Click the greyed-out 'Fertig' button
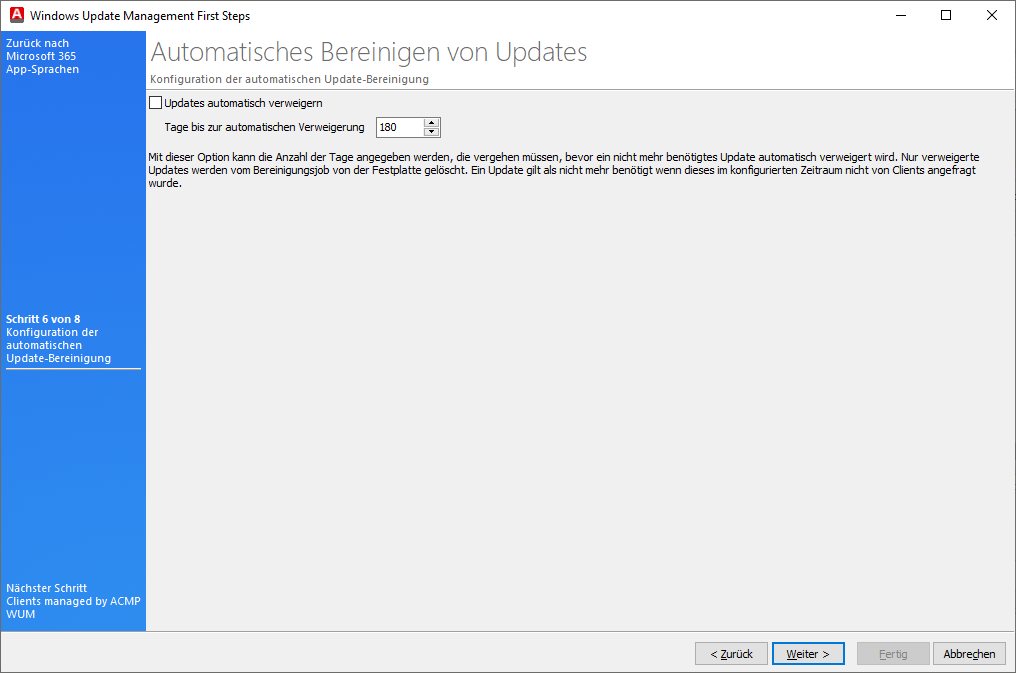This screenshot has width=1016, height=673. (893, 654)
